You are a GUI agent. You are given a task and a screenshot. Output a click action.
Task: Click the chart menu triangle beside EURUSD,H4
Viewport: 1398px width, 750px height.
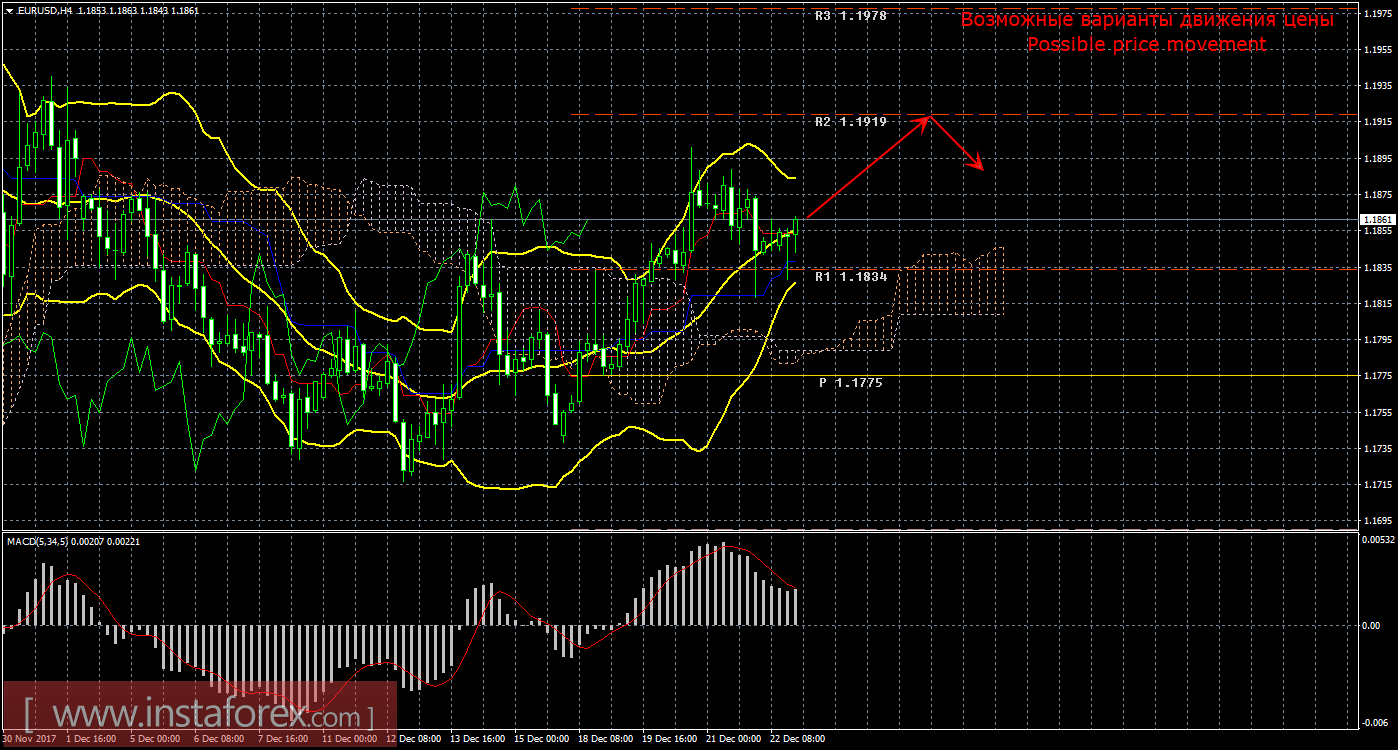pos(8,11)
